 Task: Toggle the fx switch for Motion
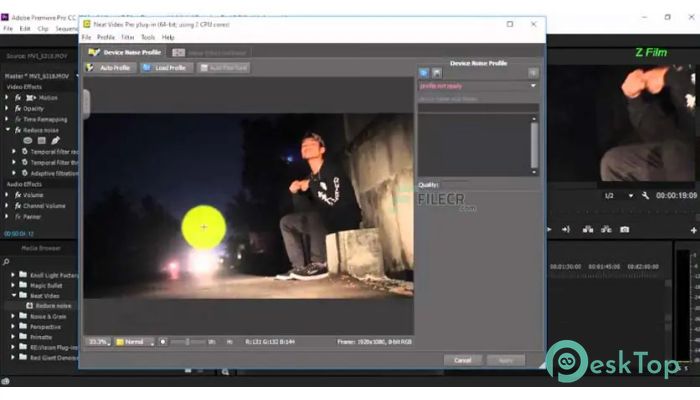tap(18, 97)
